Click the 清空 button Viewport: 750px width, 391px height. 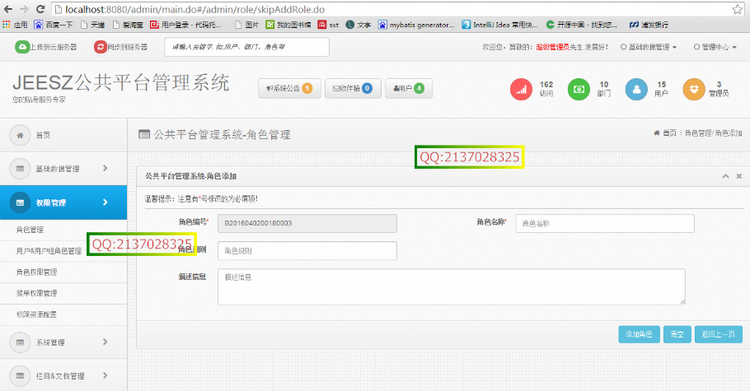coord(677,334)
